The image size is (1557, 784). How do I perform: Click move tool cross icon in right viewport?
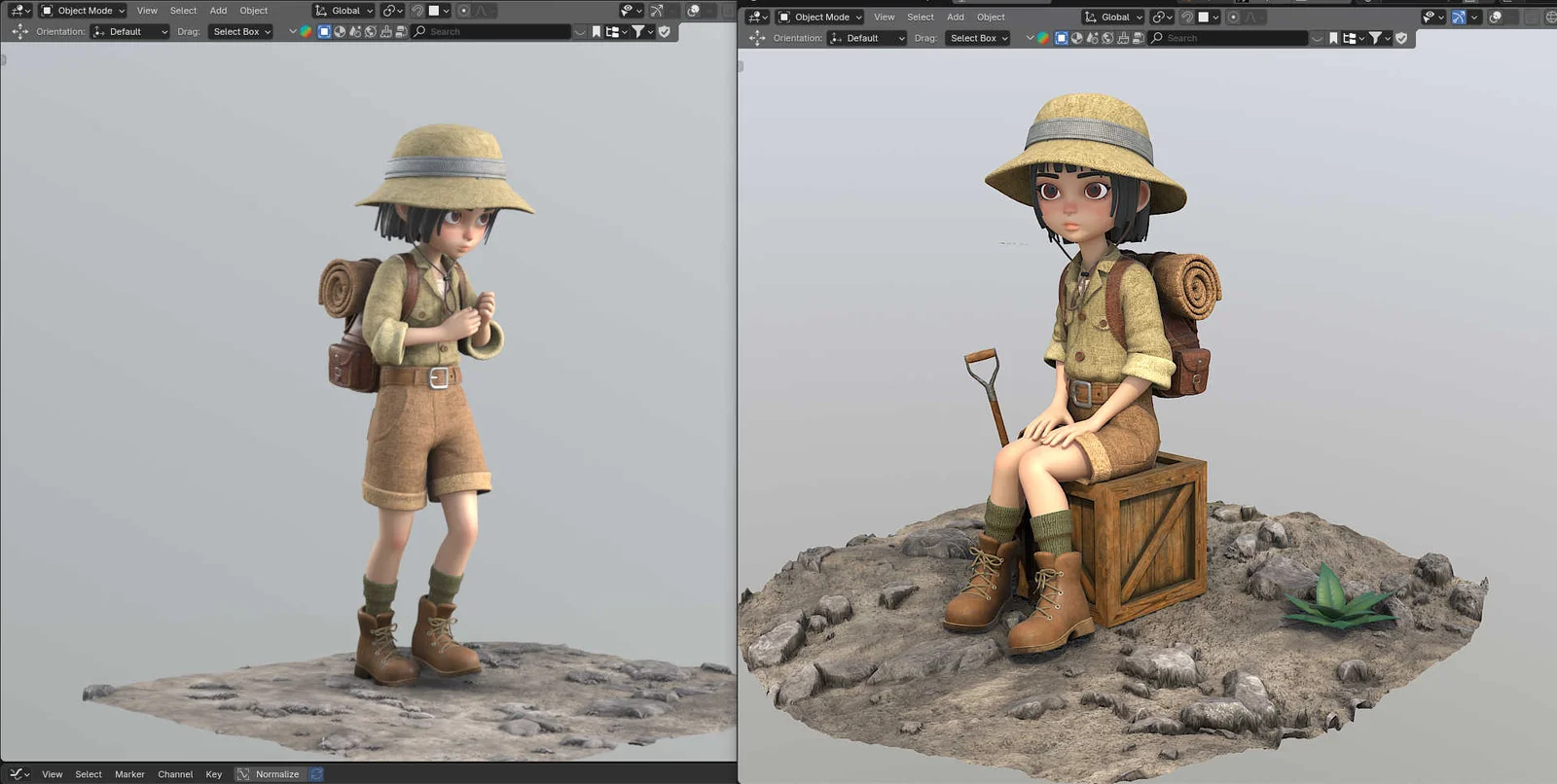click(x=757, y=38)
